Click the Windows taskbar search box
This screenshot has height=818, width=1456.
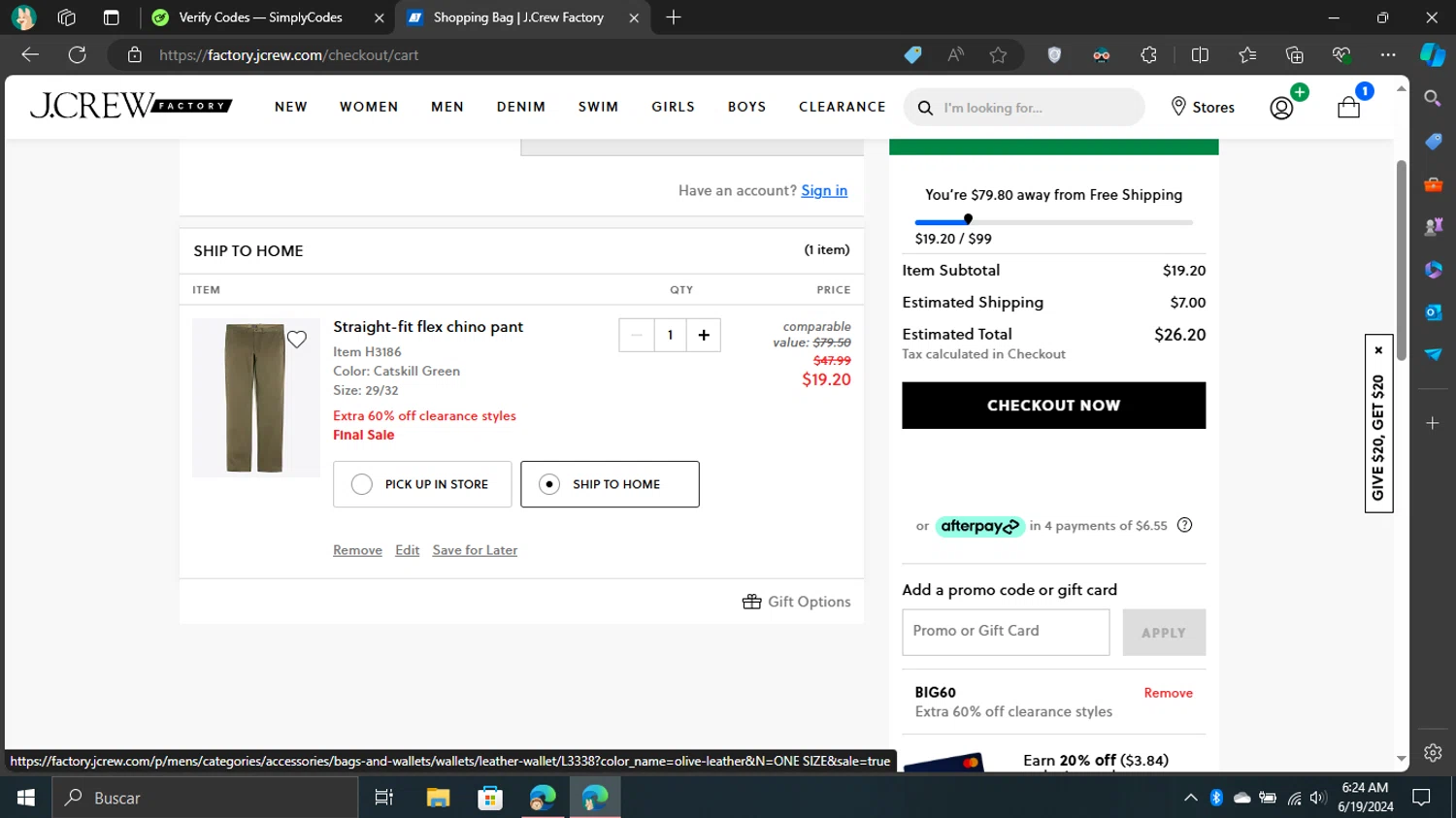click(206, 798)
